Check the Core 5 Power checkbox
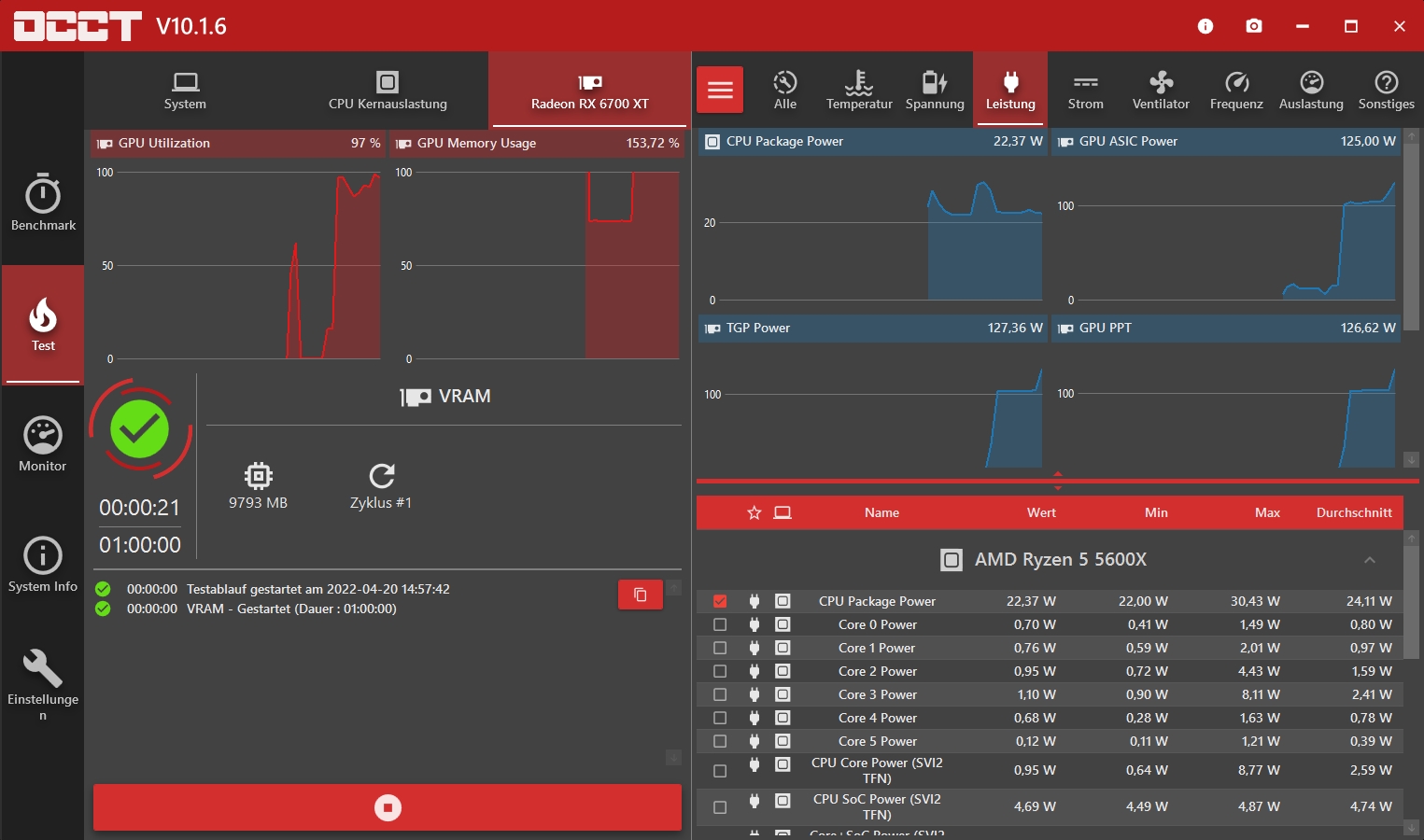The width and height of the screenshot is (1424, 840). pyautogui.click(x=720, y=741)
